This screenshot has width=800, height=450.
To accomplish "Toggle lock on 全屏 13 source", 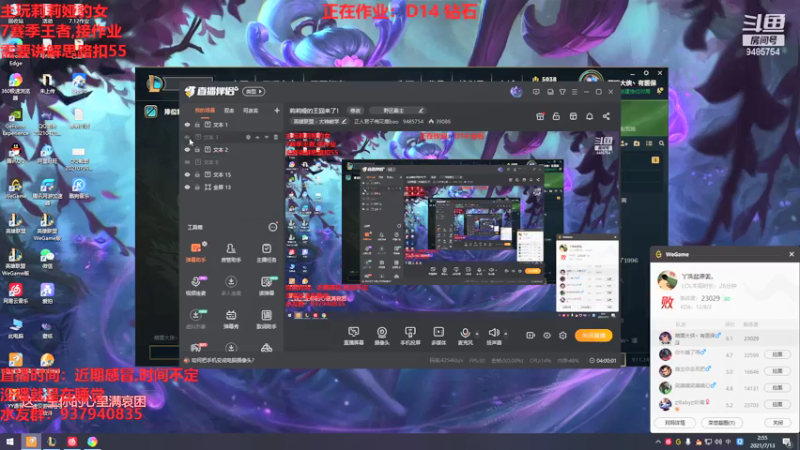I will tap(197, 187).
